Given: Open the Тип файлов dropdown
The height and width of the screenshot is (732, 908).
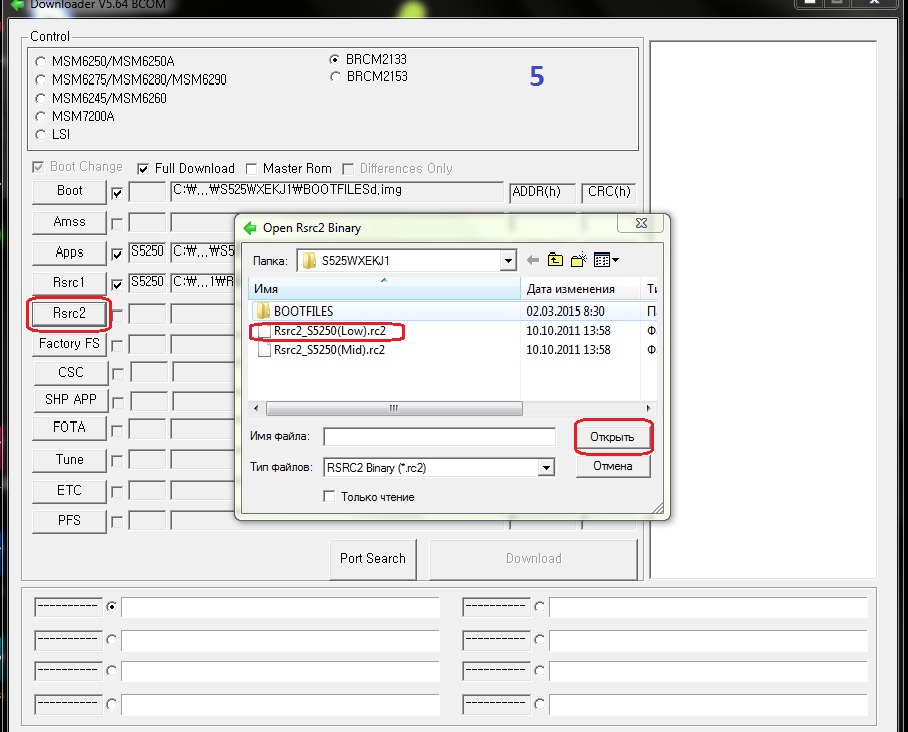Looking at the screenshot, I should (545, 467).
